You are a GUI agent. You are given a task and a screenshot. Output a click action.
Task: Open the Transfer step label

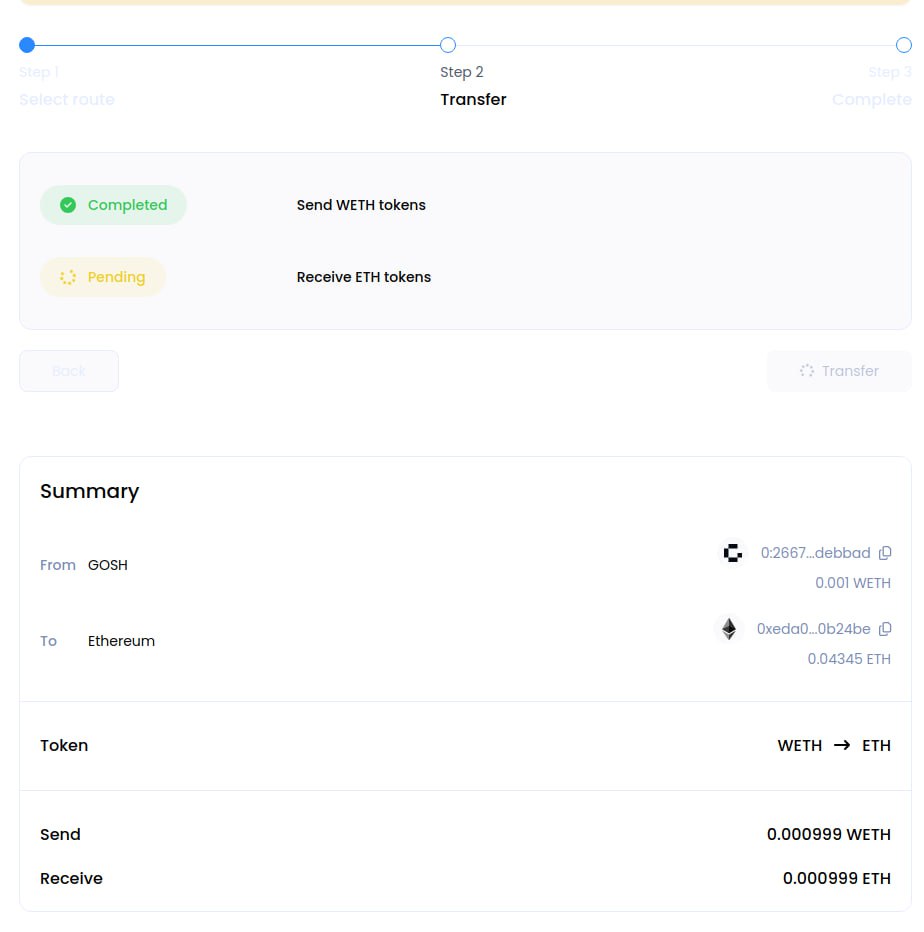(473, 100)
